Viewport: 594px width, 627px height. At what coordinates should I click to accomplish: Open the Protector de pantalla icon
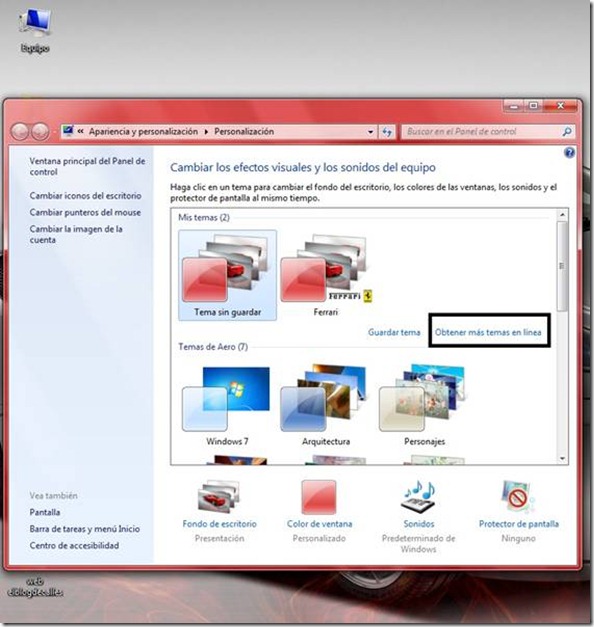518,496
